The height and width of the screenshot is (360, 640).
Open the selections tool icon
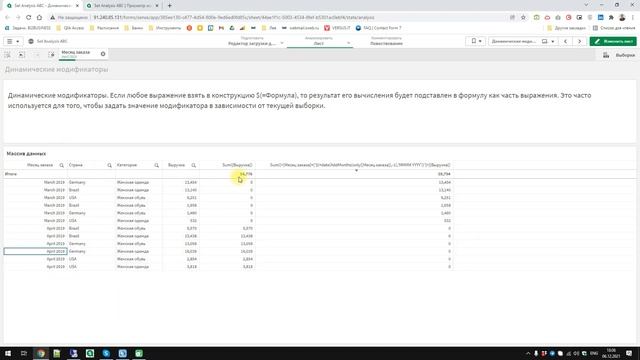pos(606,55)
